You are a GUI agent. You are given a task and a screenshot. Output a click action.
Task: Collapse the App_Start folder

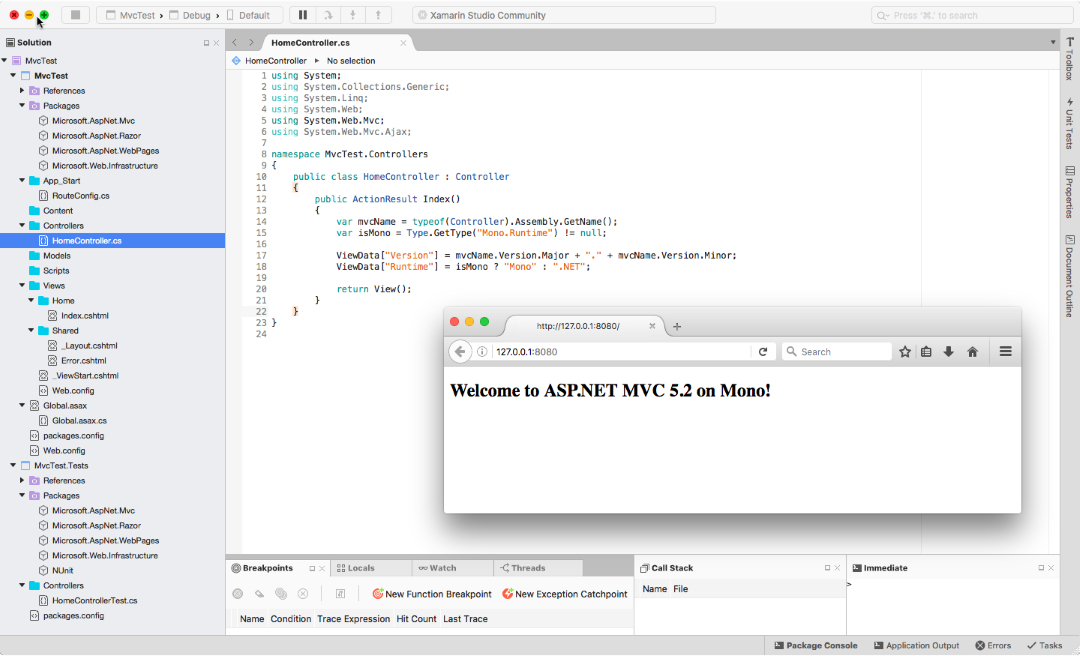[x=22, y=181]
